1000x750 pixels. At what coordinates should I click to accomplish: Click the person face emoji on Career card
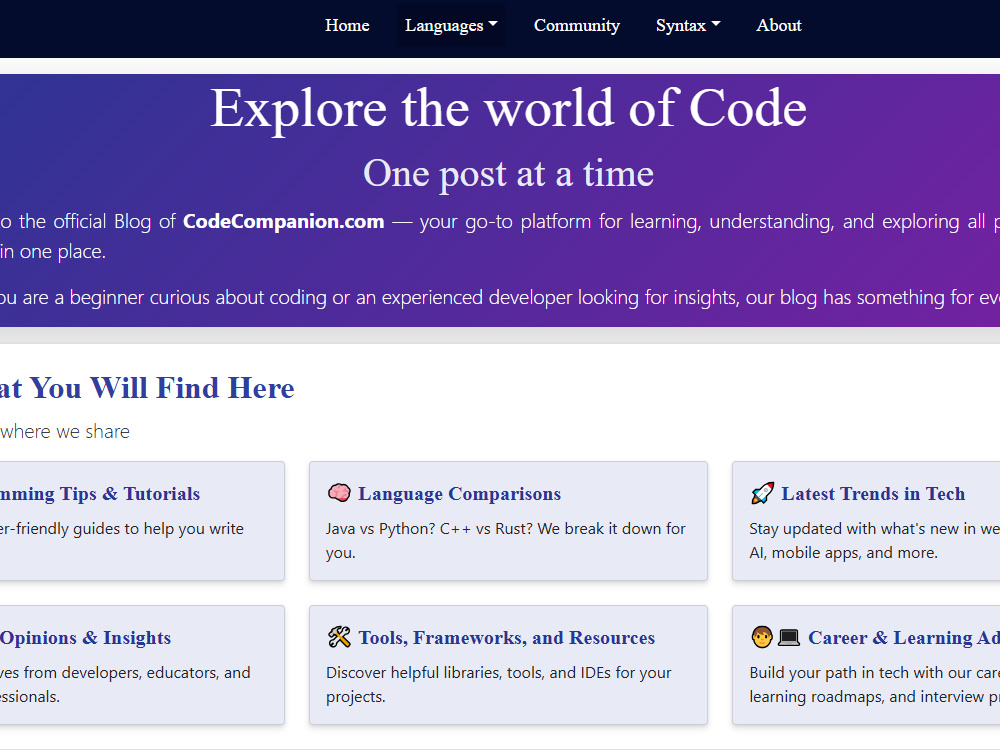pos(761,637)
